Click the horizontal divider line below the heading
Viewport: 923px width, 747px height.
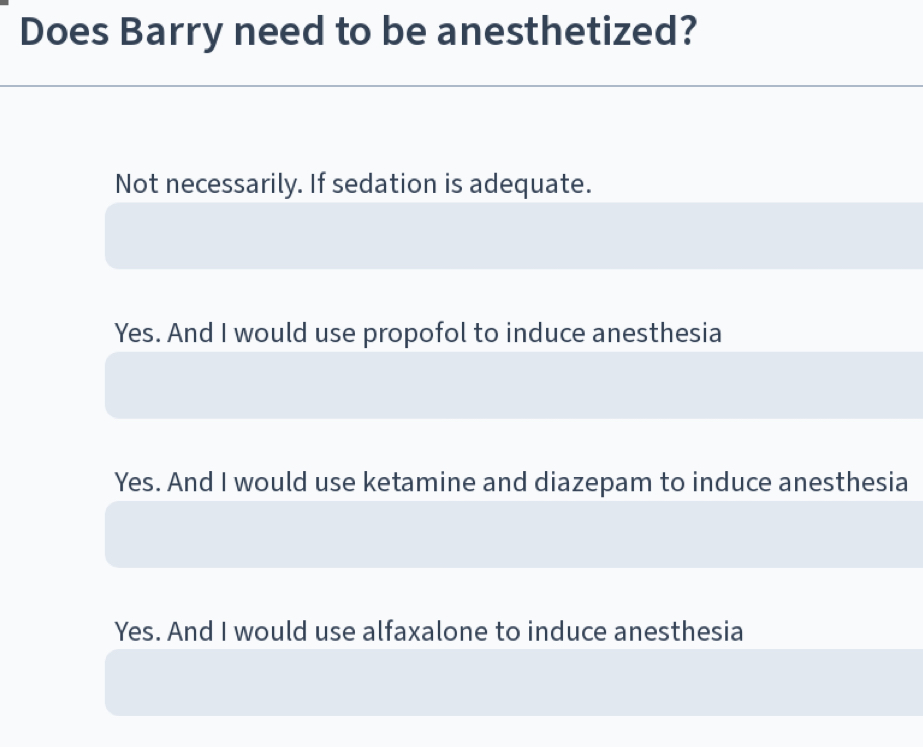[460, 86]
